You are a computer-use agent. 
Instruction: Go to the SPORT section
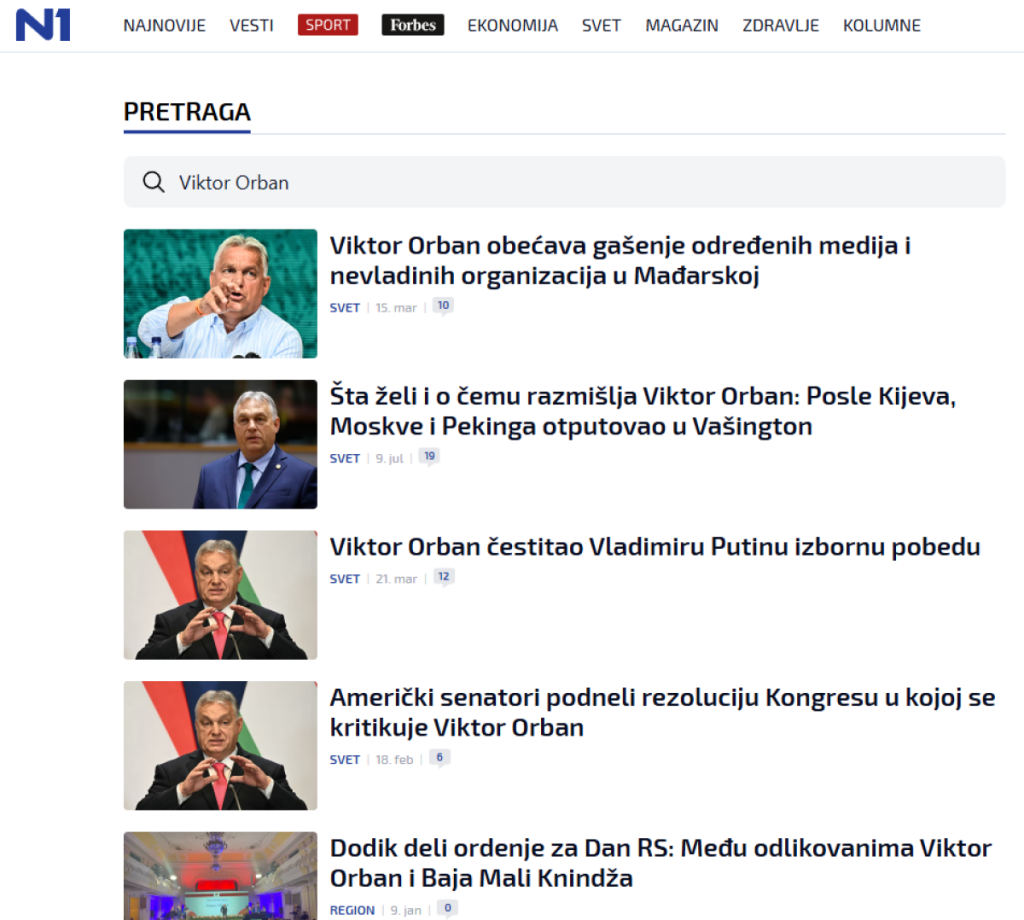pyautogui.click(x=328, y=25)
